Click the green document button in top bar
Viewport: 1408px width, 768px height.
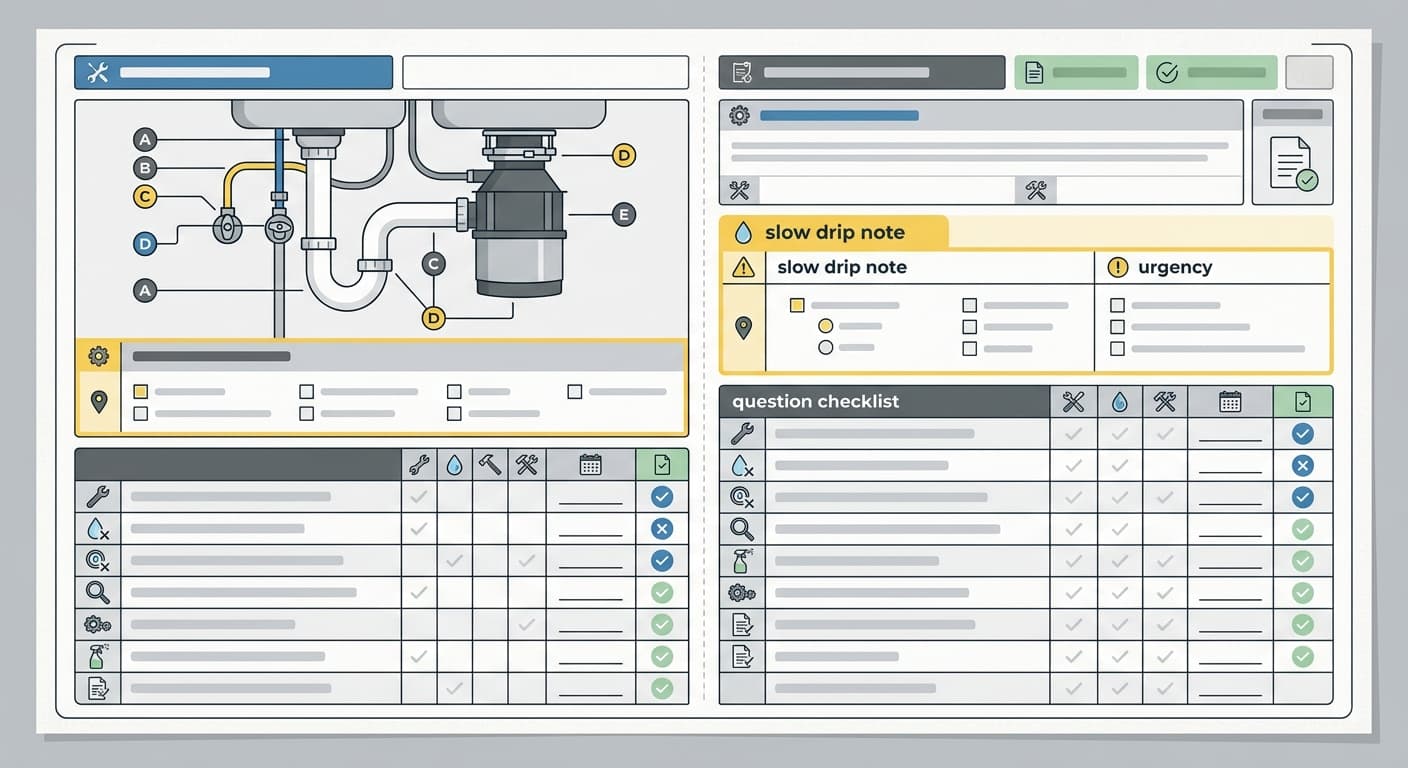[1076, 73]
